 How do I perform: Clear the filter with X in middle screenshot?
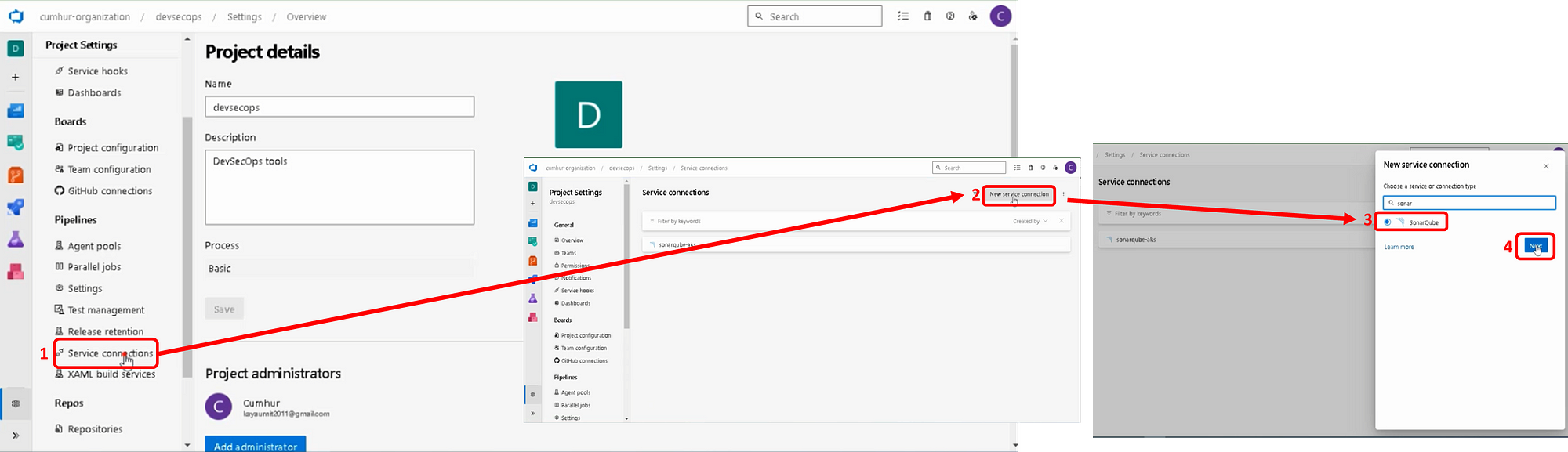coord(1062,221)
